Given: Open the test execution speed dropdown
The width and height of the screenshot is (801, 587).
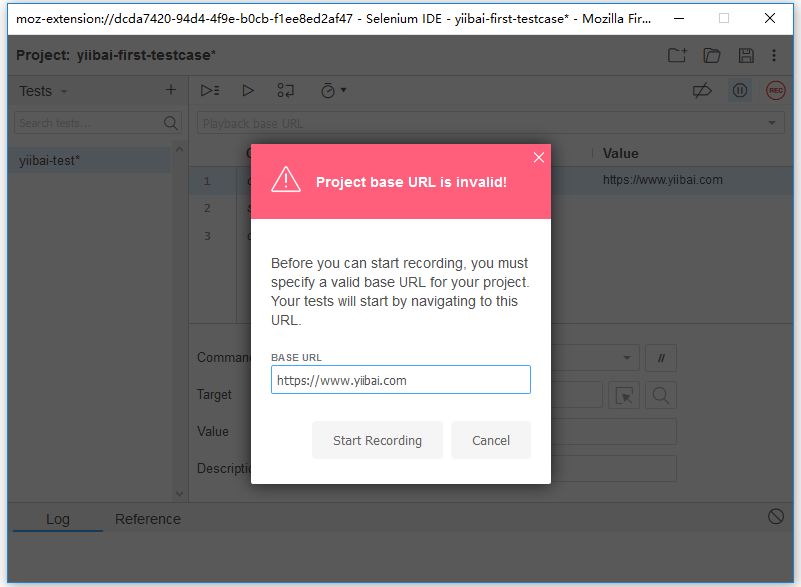Looking at the screenshot, I should [333, 90].
